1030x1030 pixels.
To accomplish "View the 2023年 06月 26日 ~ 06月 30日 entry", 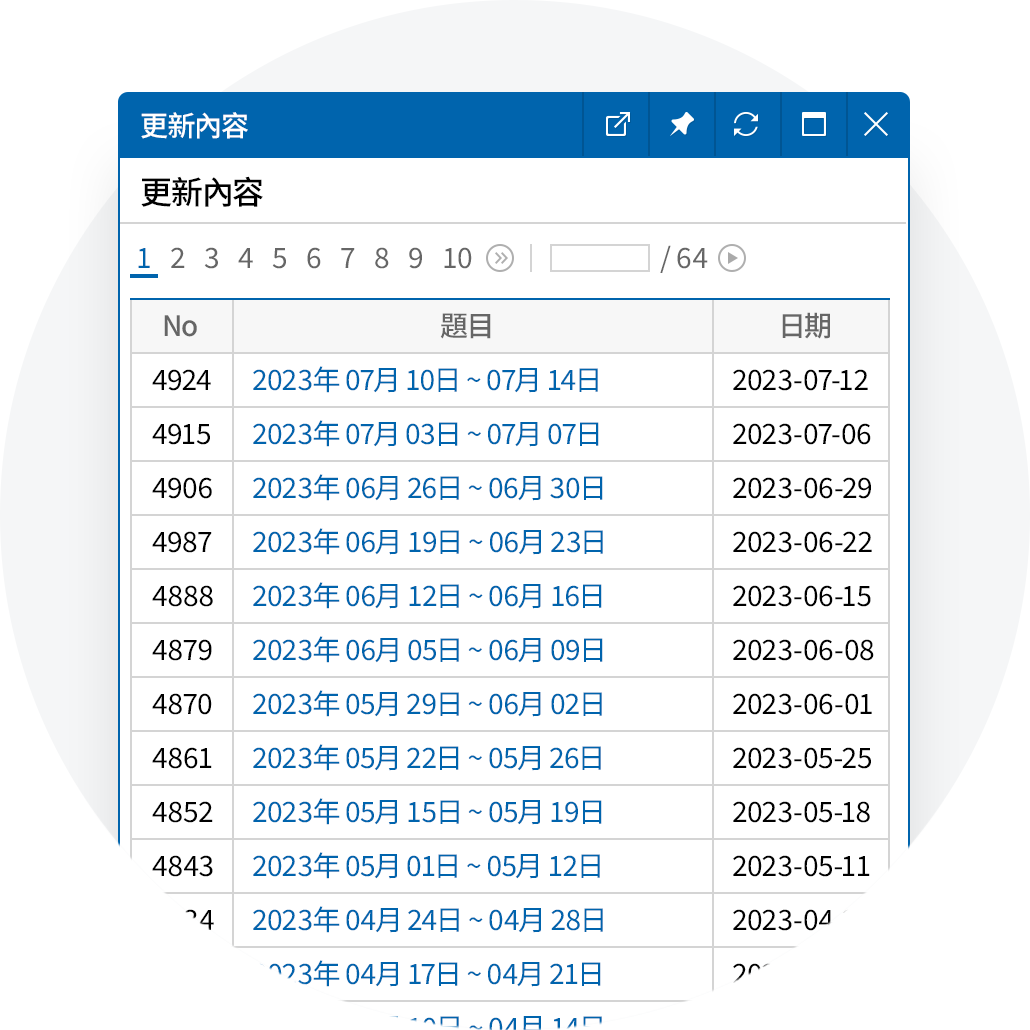I will click(427, 489).
